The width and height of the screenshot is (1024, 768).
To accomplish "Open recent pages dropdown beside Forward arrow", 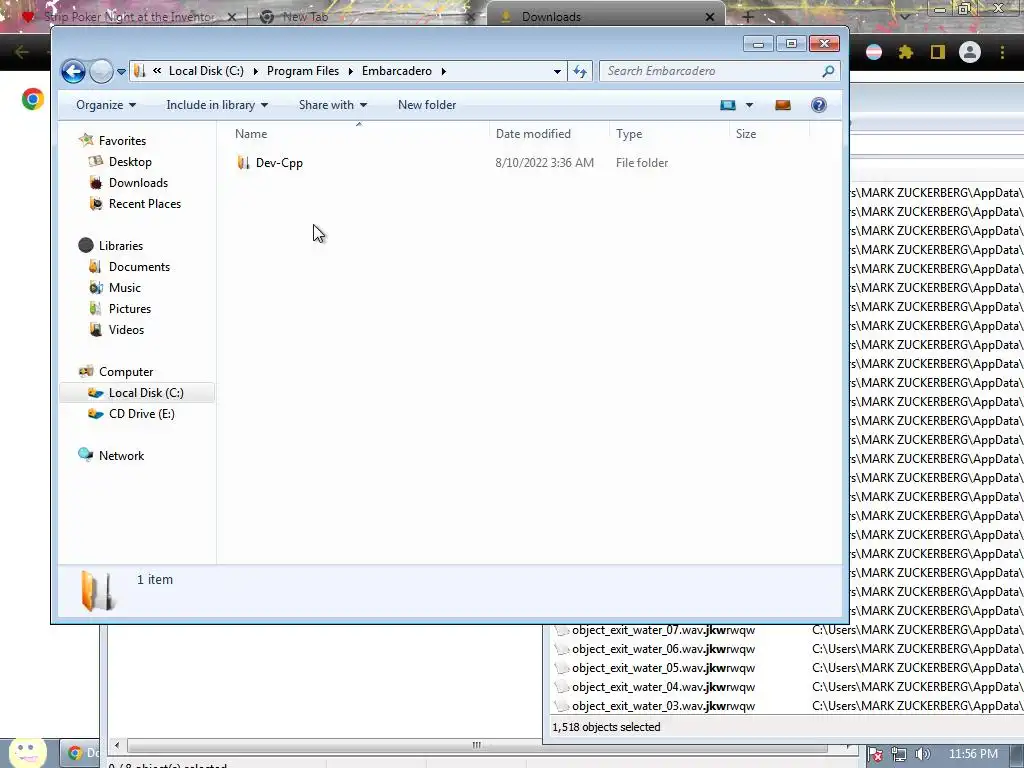I will tap(121, 71).
